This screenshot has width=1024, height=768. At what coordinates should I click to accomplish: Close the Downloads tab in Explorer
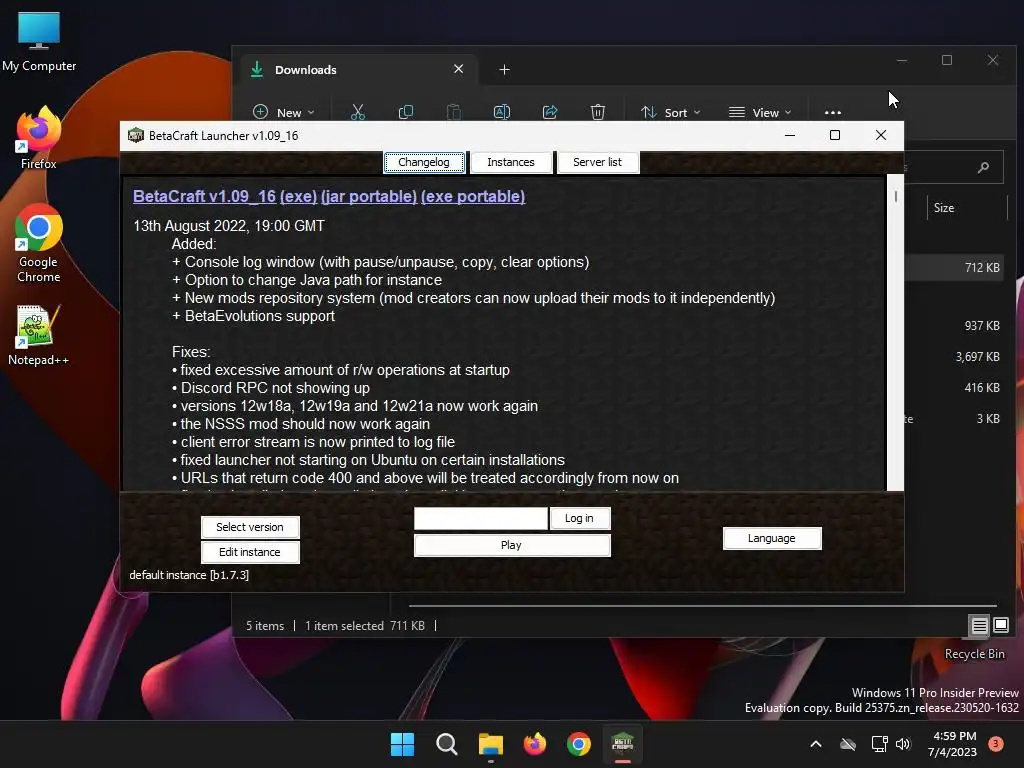(458, 69)
